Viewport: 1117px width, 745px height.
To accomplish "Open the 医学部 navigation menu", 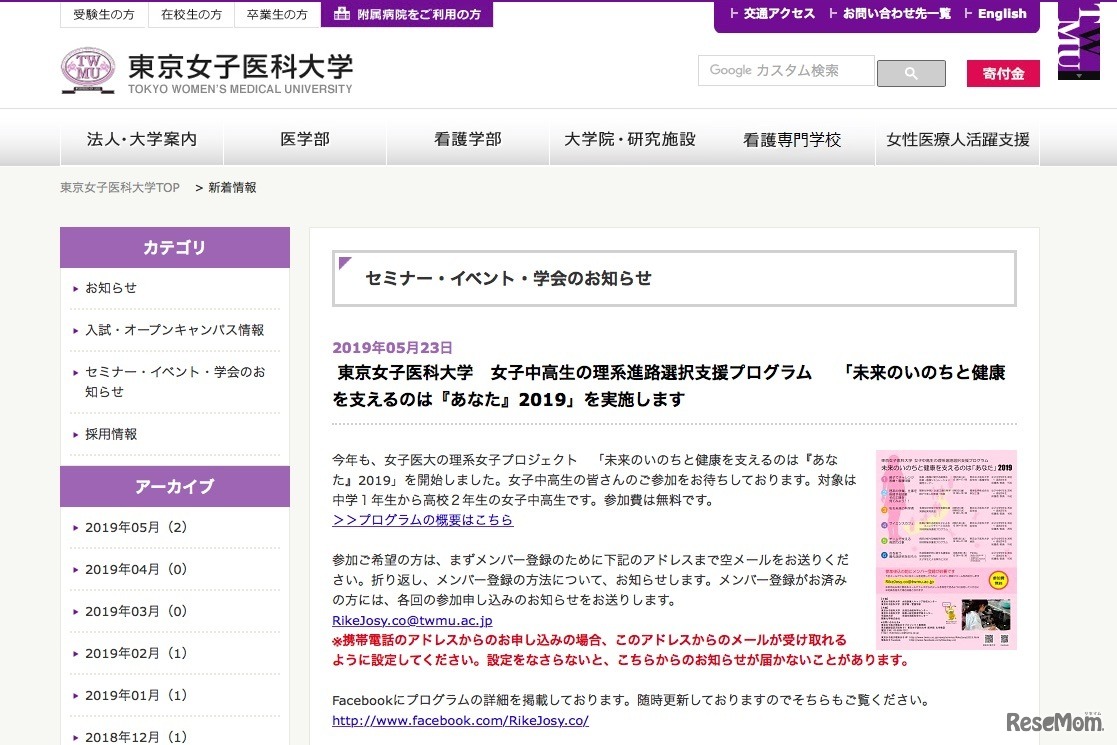I will pos(305,140).
